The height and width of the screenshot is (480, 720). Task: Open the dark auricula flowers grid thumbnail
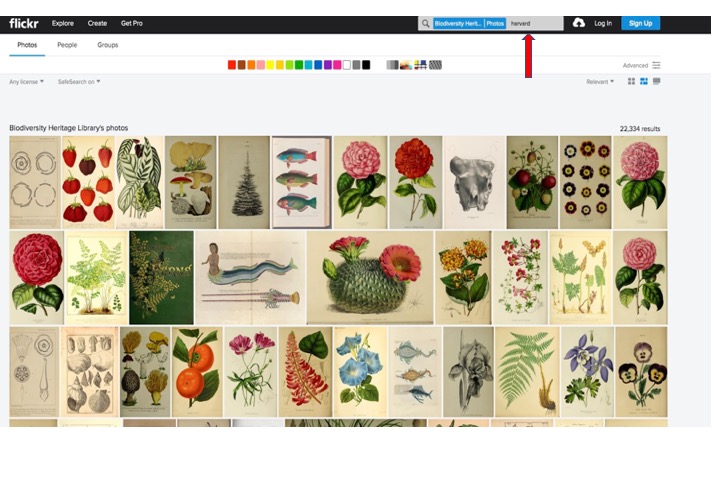pos(585,182)
